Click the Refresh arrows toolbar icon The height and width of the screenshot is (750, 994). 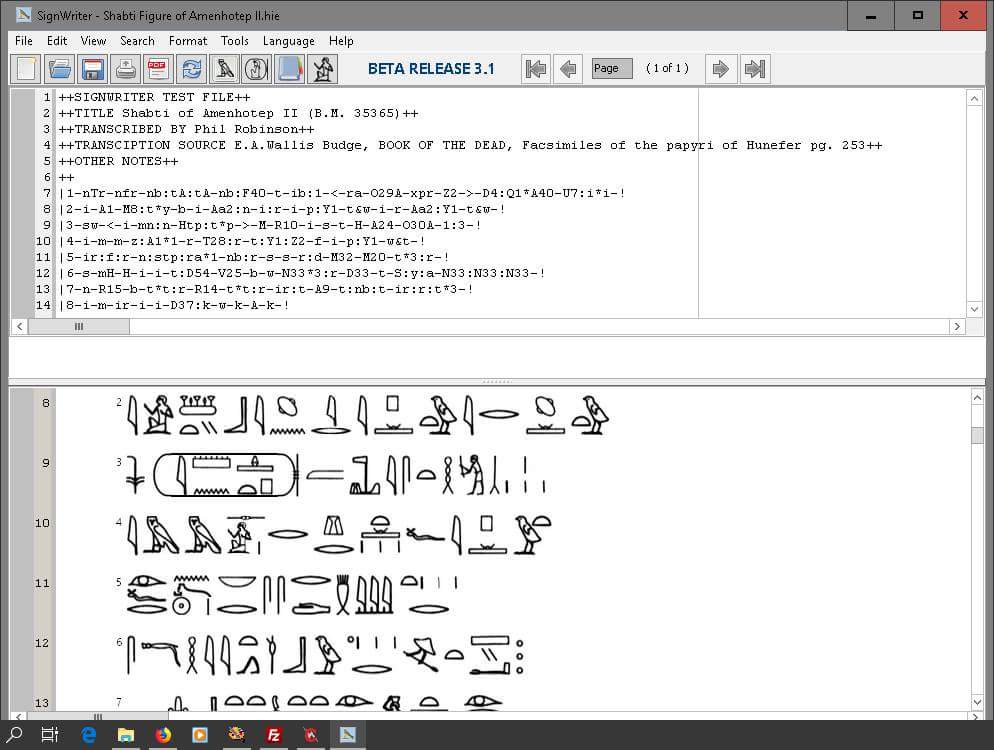point(191,68)
